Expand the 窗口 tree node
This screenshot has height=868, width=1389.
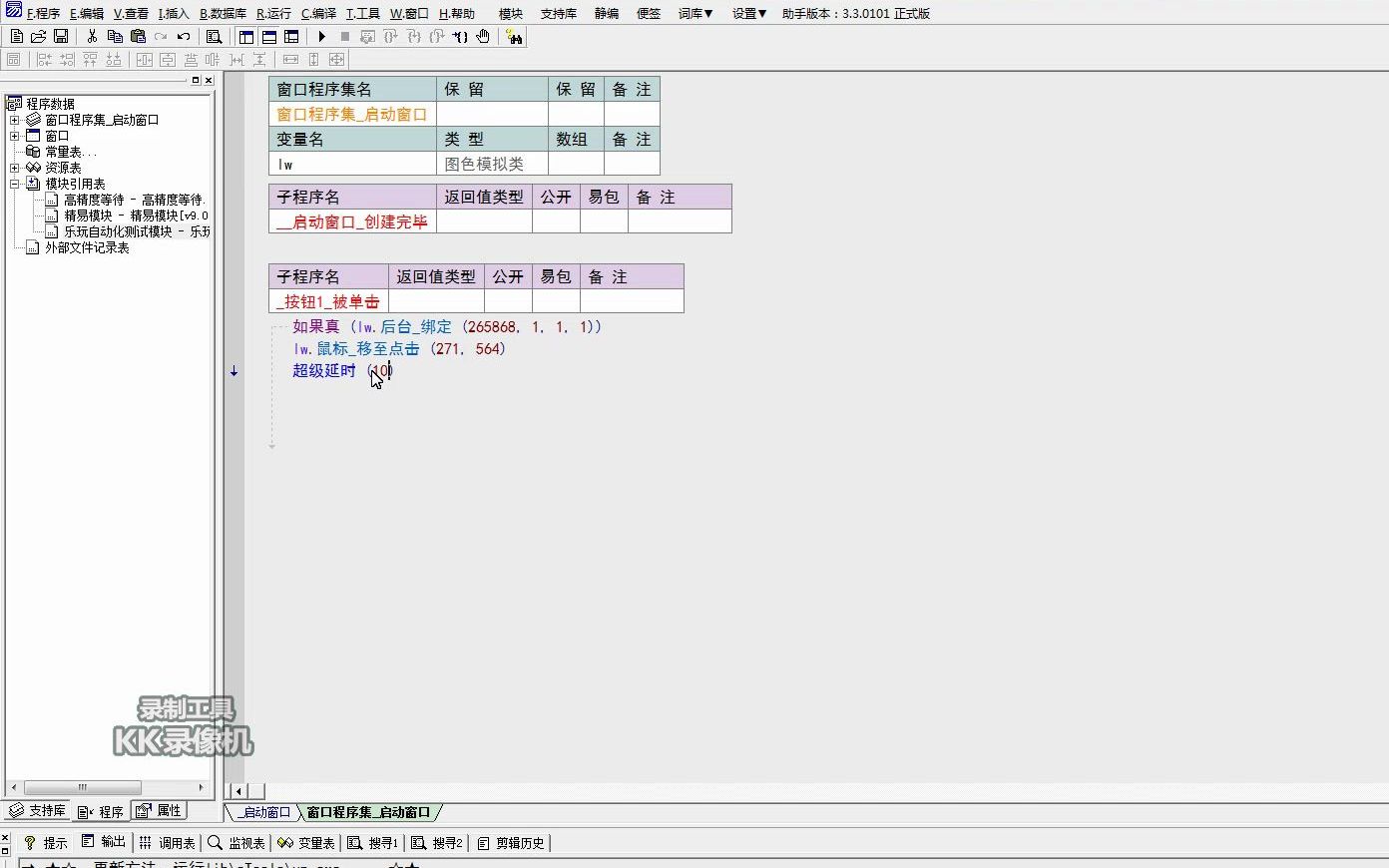tap(15, 136)
